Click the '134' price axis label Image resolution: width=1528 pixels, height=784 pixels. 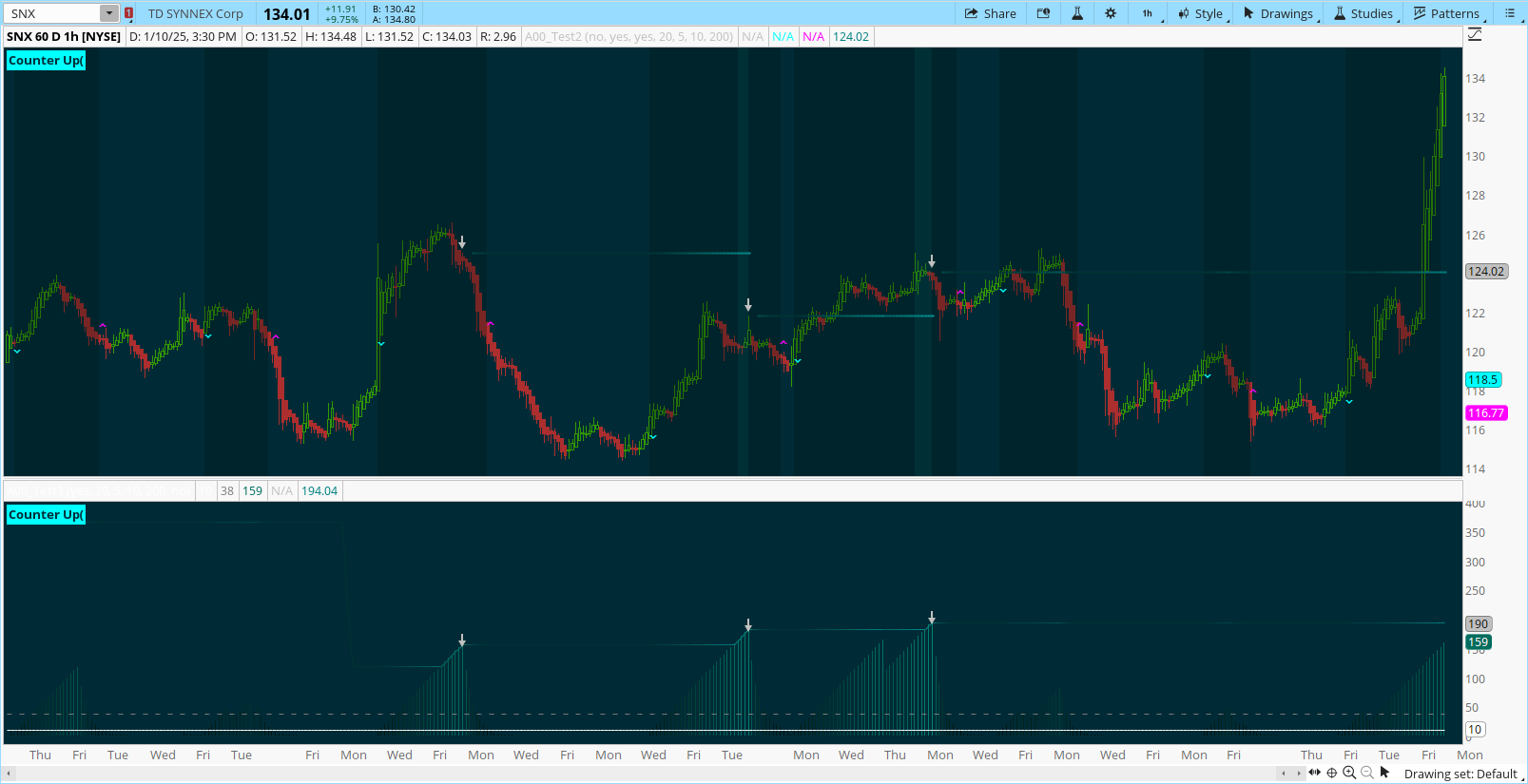coord(1475,78)
